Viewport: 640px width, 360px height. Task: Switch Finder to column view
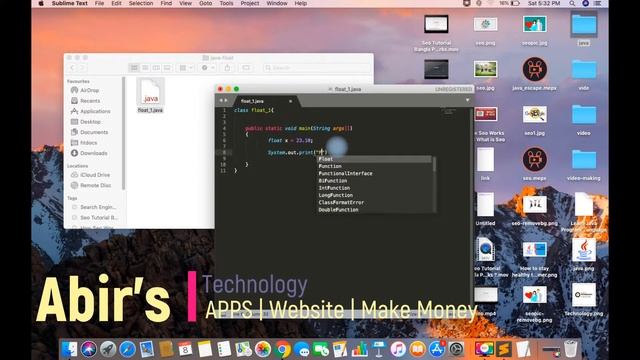(156, 68)
